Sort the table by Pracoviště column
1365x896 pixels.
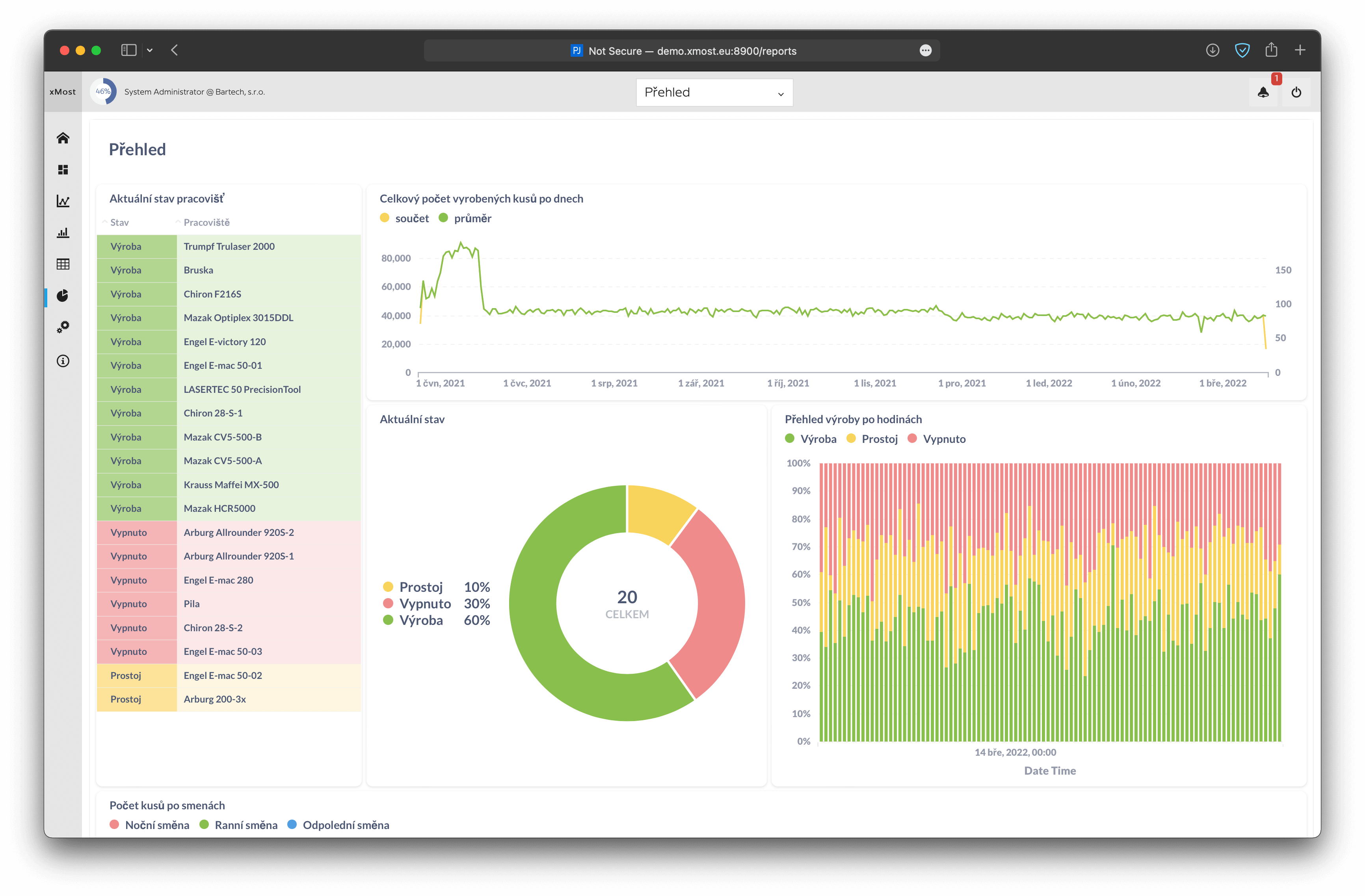[206, 223]
